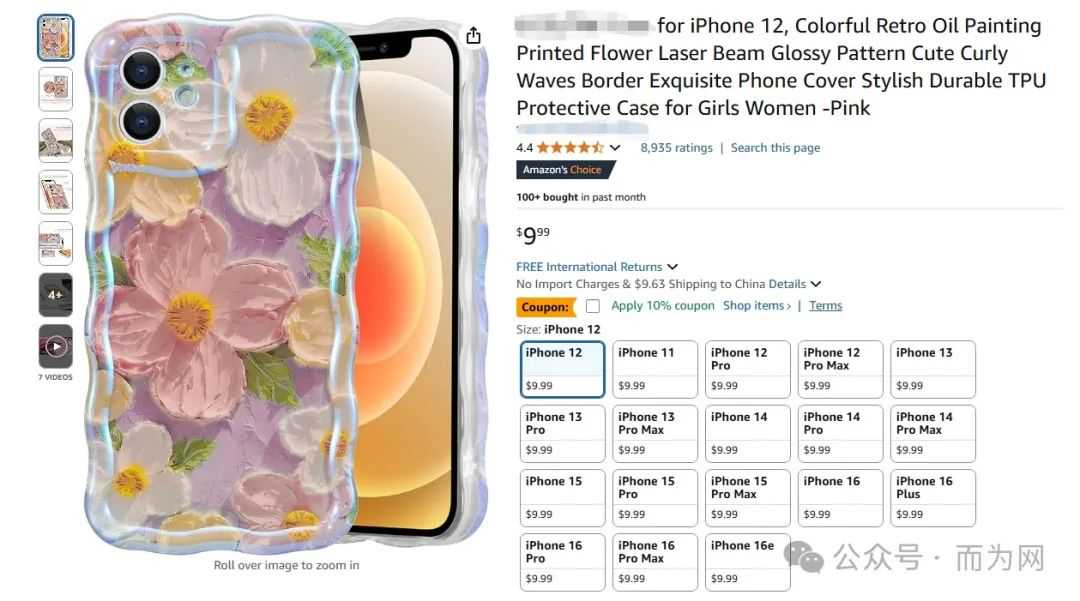Choose the iPhone 11 size option
This screenshot has width=1080, height=601.
(655, 369)
